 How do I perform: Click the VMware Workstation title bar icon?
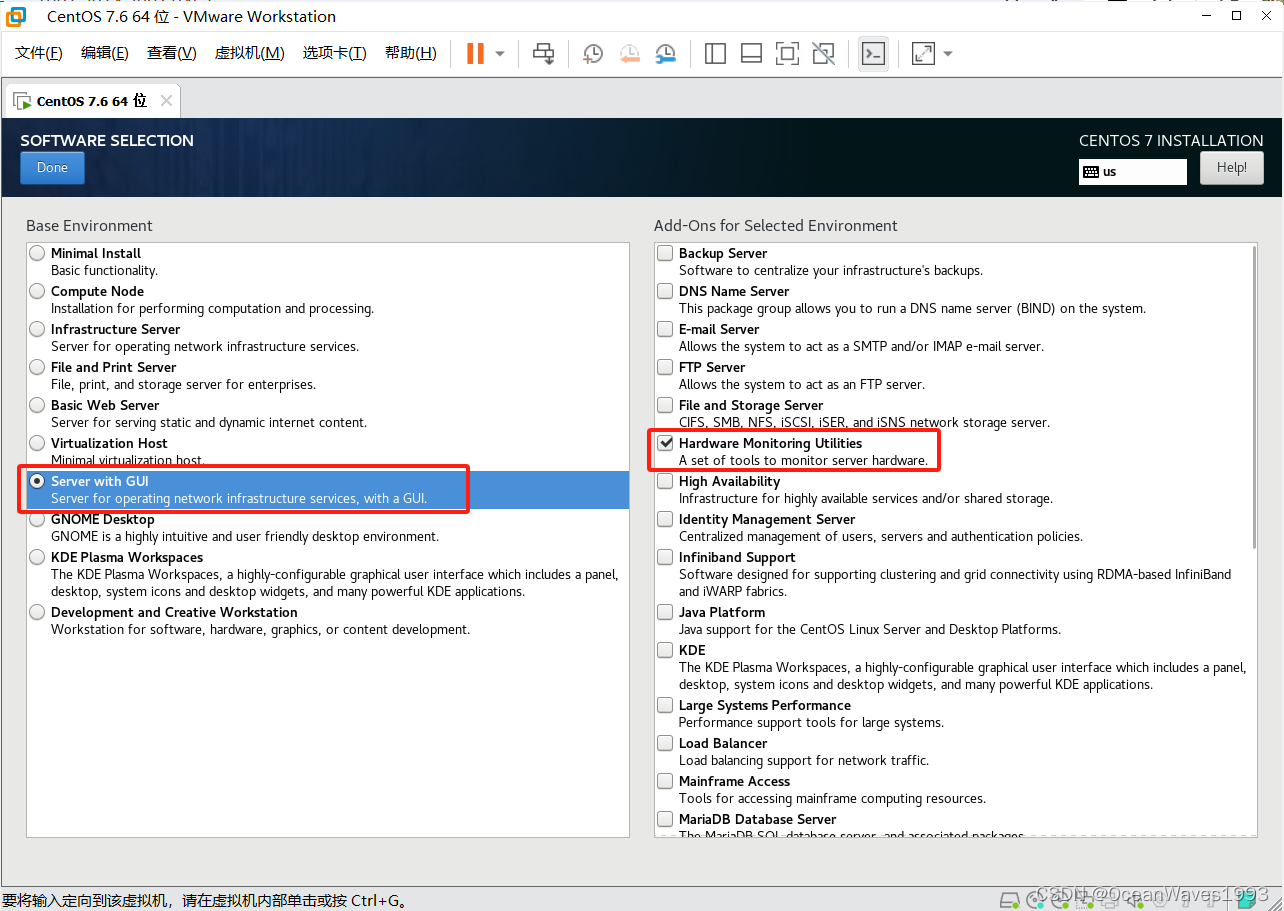click(x=16, y=16)
